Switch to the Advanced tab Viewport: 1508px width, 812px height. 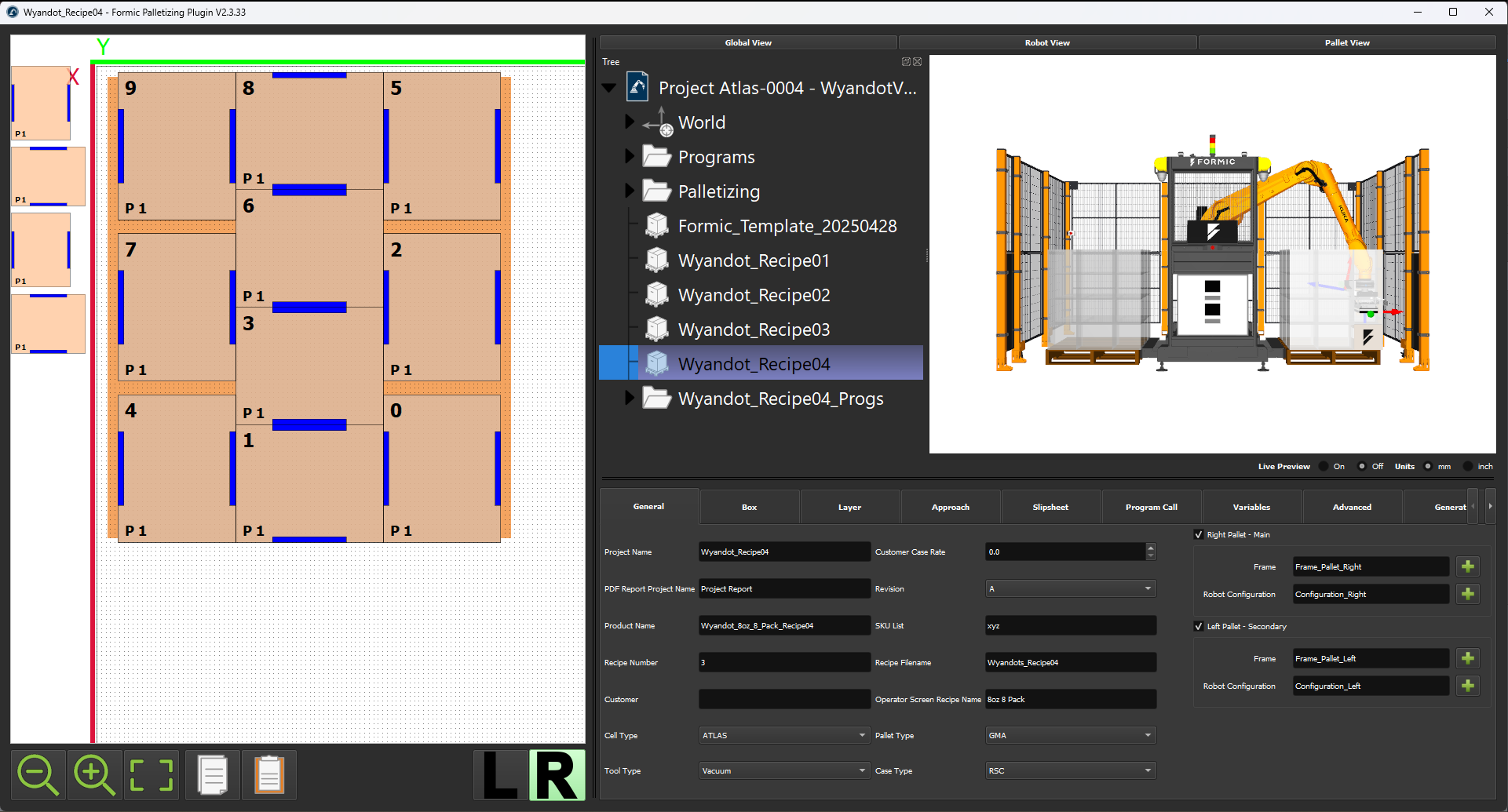(1352, 507)
